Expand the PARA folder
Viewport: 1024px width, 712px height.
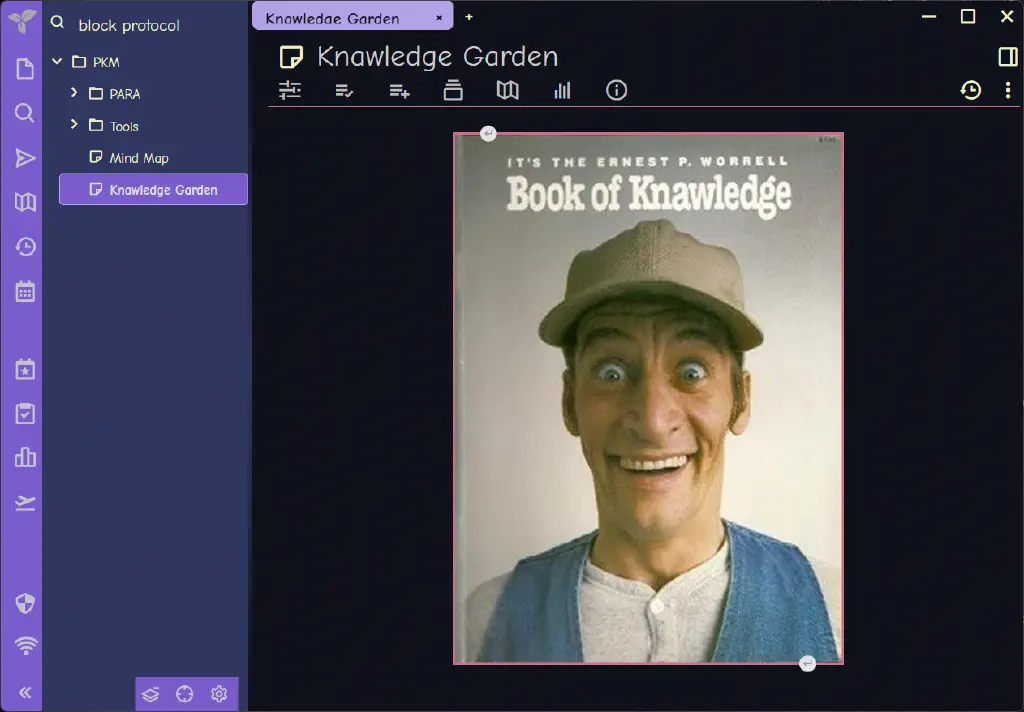(74, 93)
